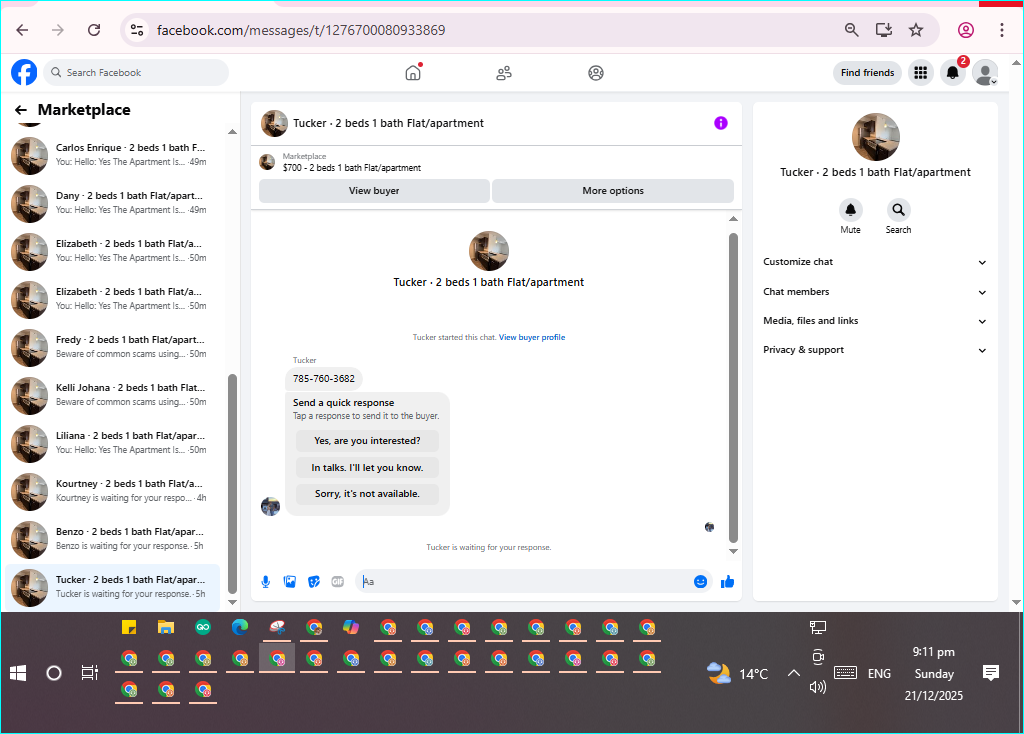
Task: Send 'Yes, are you interested?' quick response
Action: point(367,441)
